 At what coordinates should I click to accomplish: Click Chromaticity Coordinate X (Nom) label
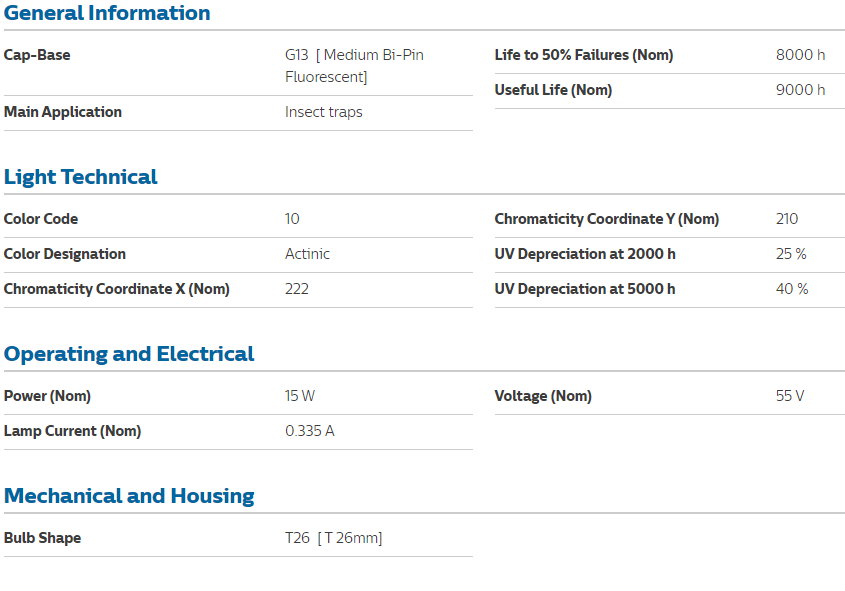coord(116,289)
